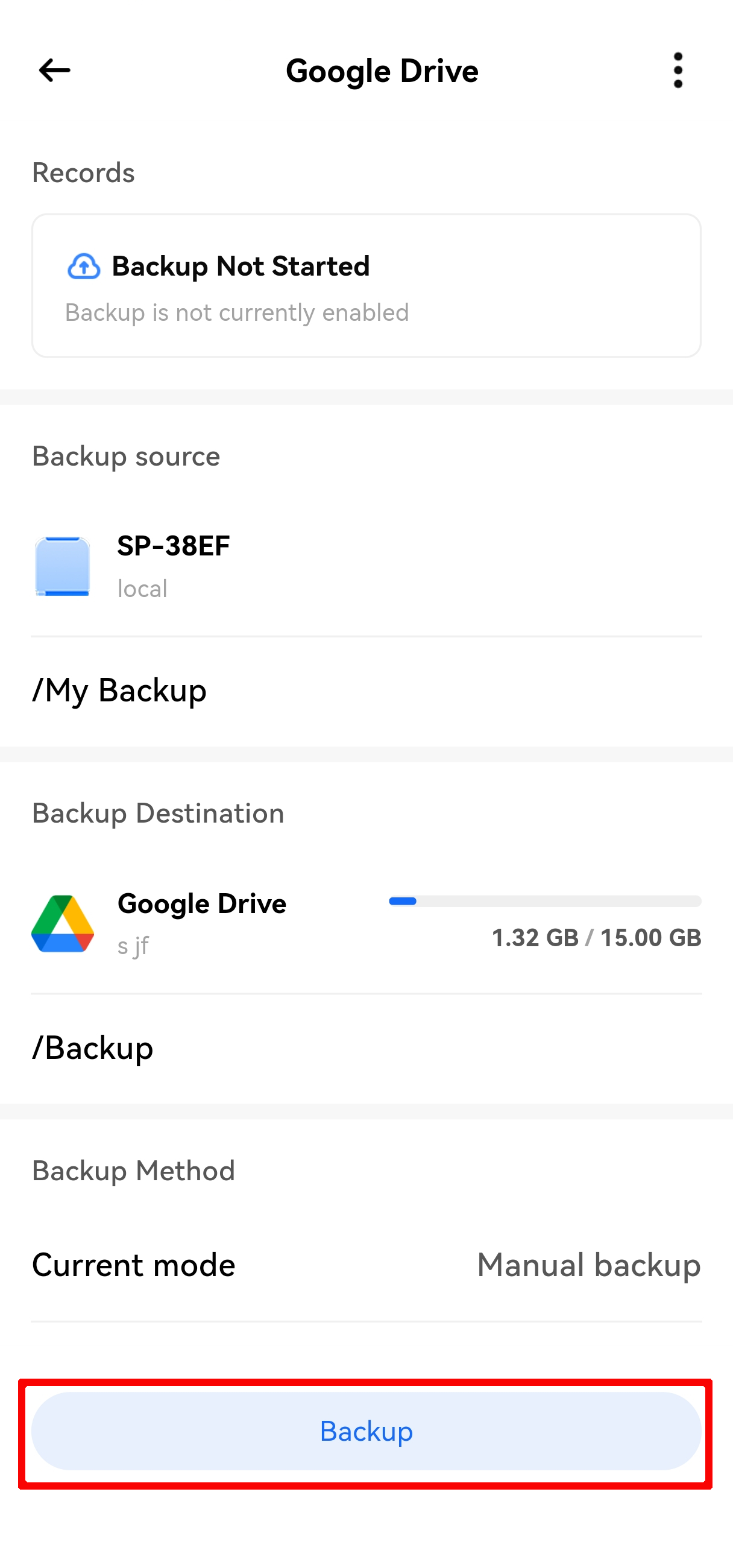The height and width of the screenshot is (1568, 733).
Task: Change the Manual backup mode setting
Action: (588, 1265)
